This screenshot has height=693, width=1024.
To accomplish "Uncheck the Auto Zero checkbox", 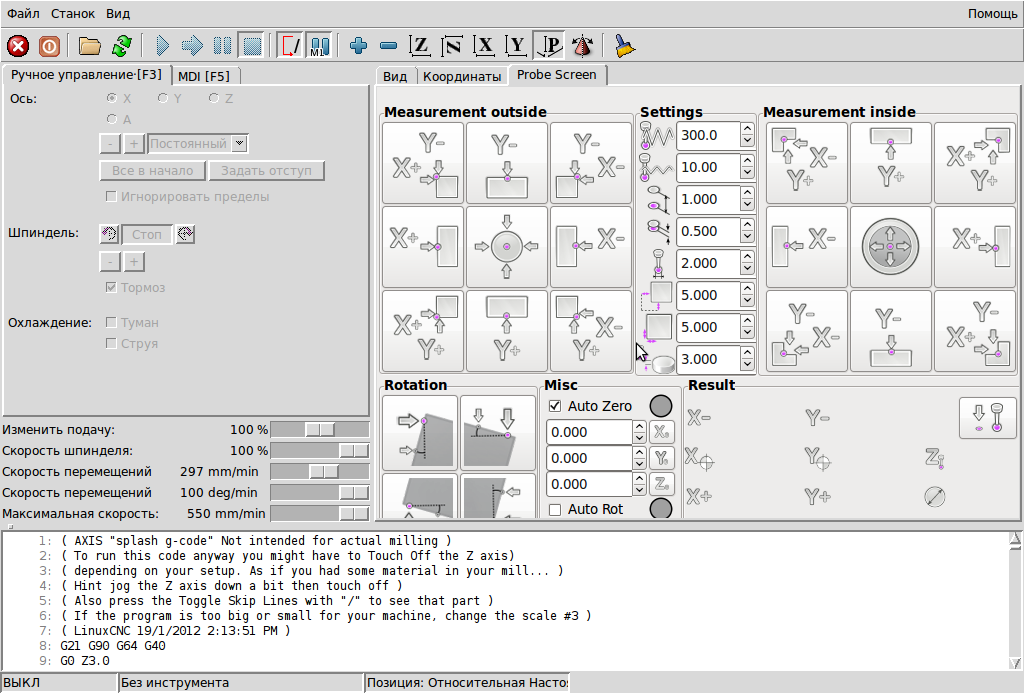I will [556, 406].
